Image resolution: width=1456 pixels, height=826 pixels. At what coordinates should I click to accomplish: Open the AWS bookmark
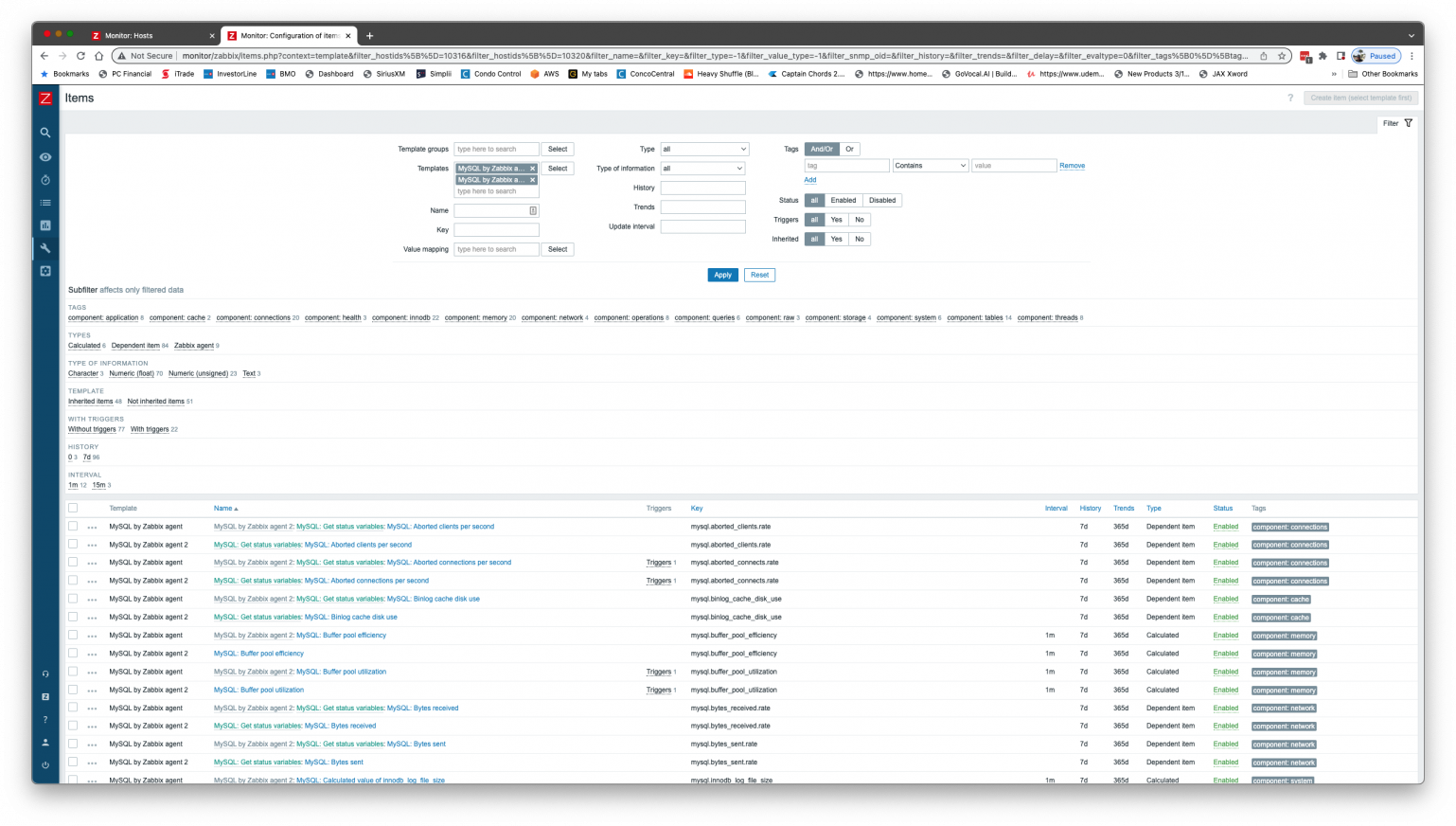click(x=544, y=74)
